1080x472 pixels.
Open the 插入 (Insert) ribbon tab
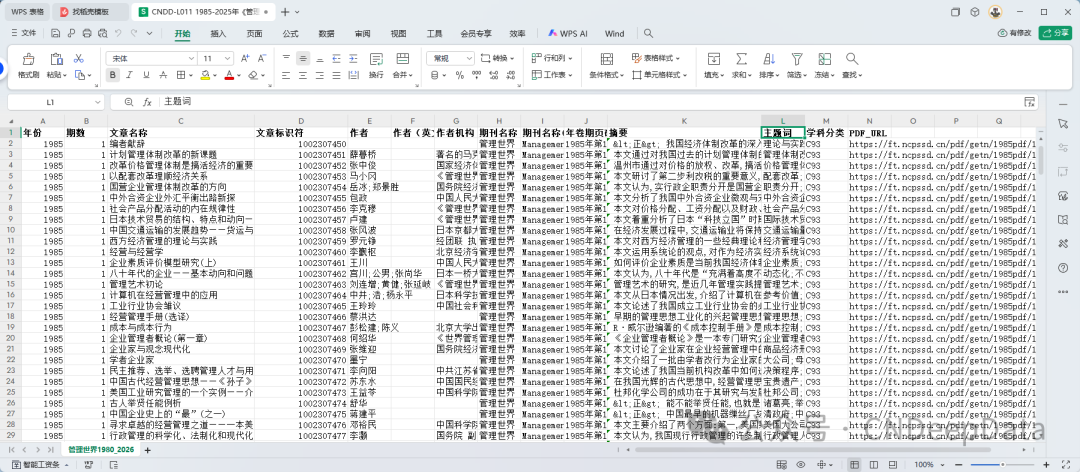(x=218, y=33)
